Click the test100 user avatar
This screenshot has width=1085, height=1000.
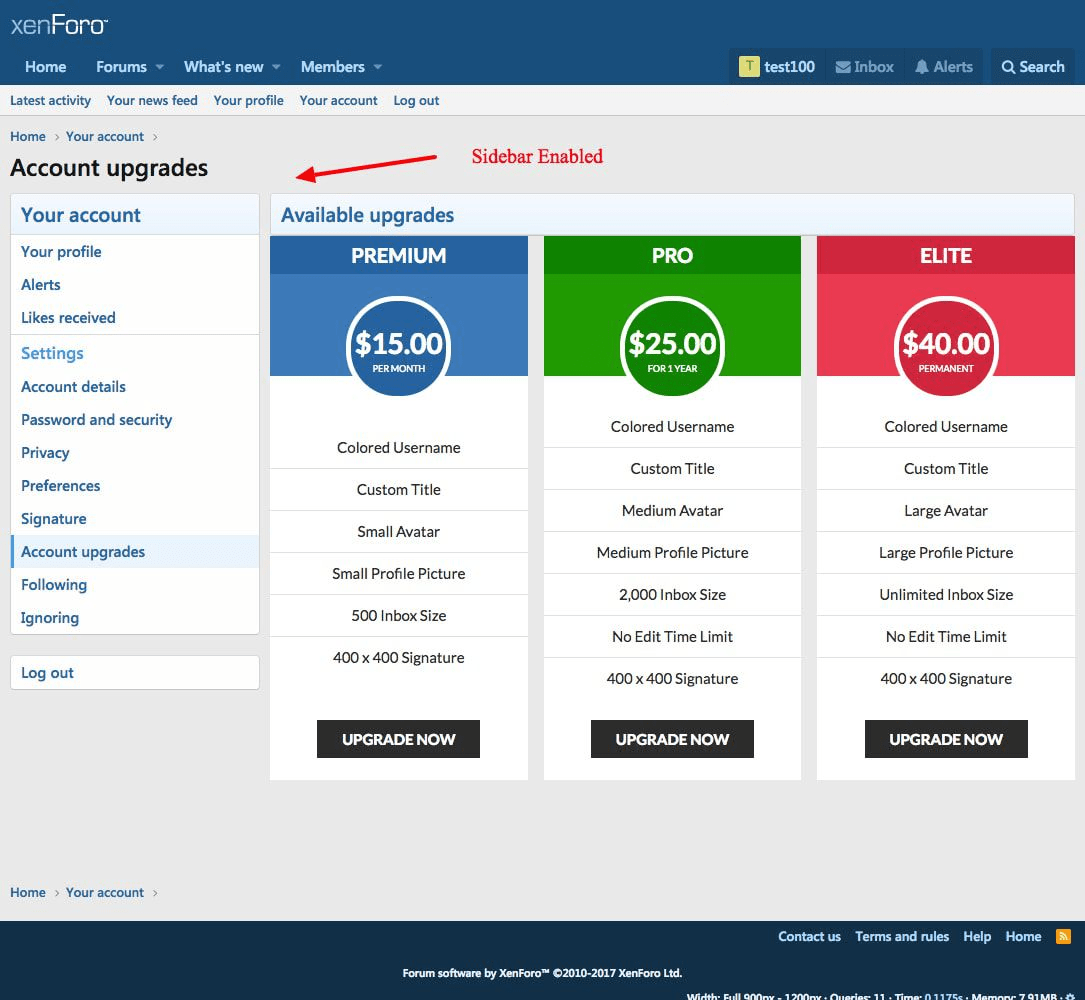point(748,67)
